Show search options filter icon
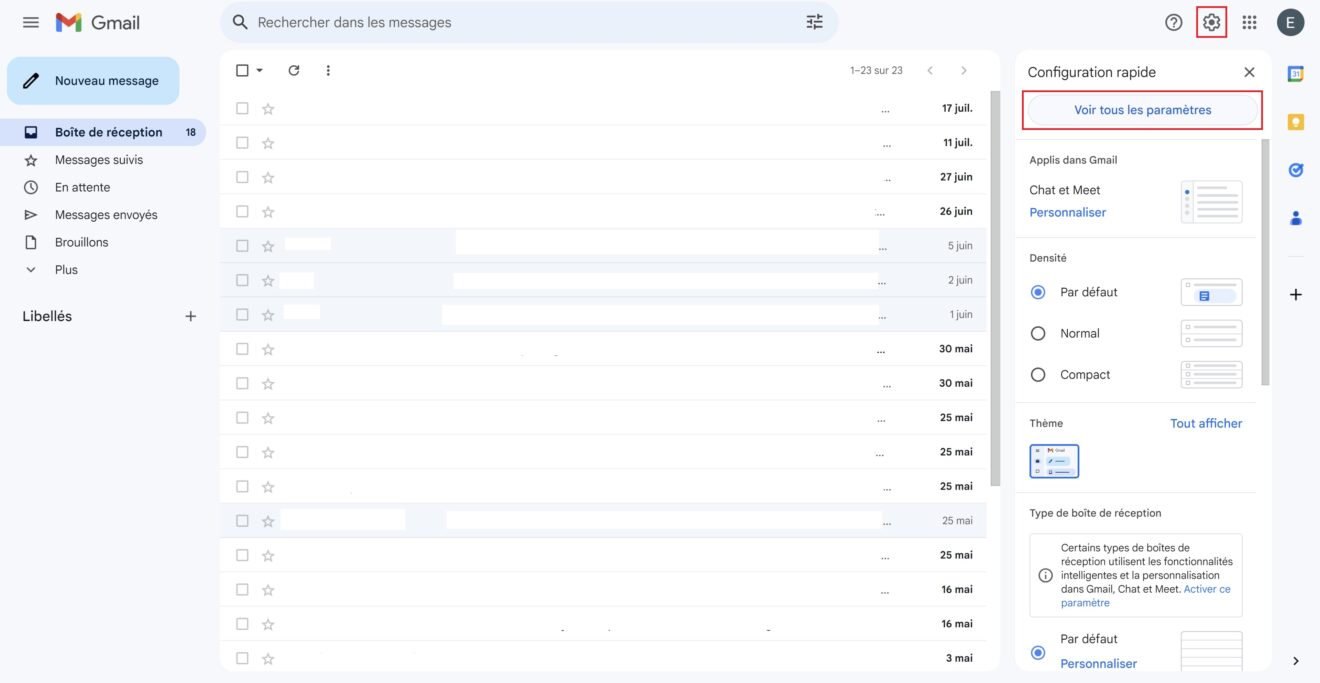 (x=815, y=22)
